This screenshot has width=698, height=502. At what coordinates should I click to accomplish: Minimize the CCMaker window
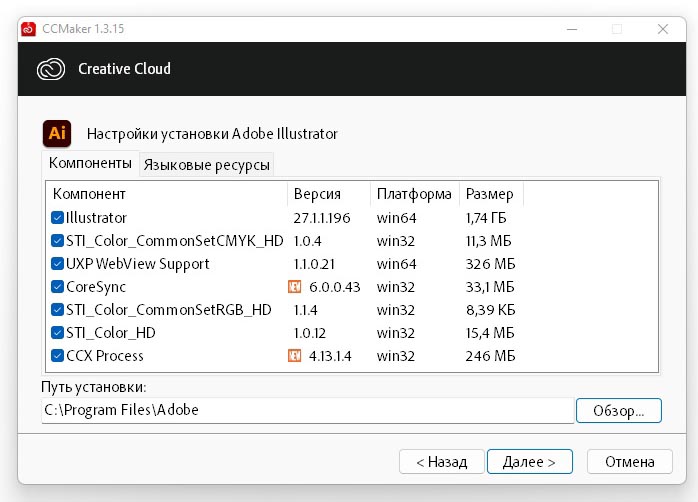572,29
